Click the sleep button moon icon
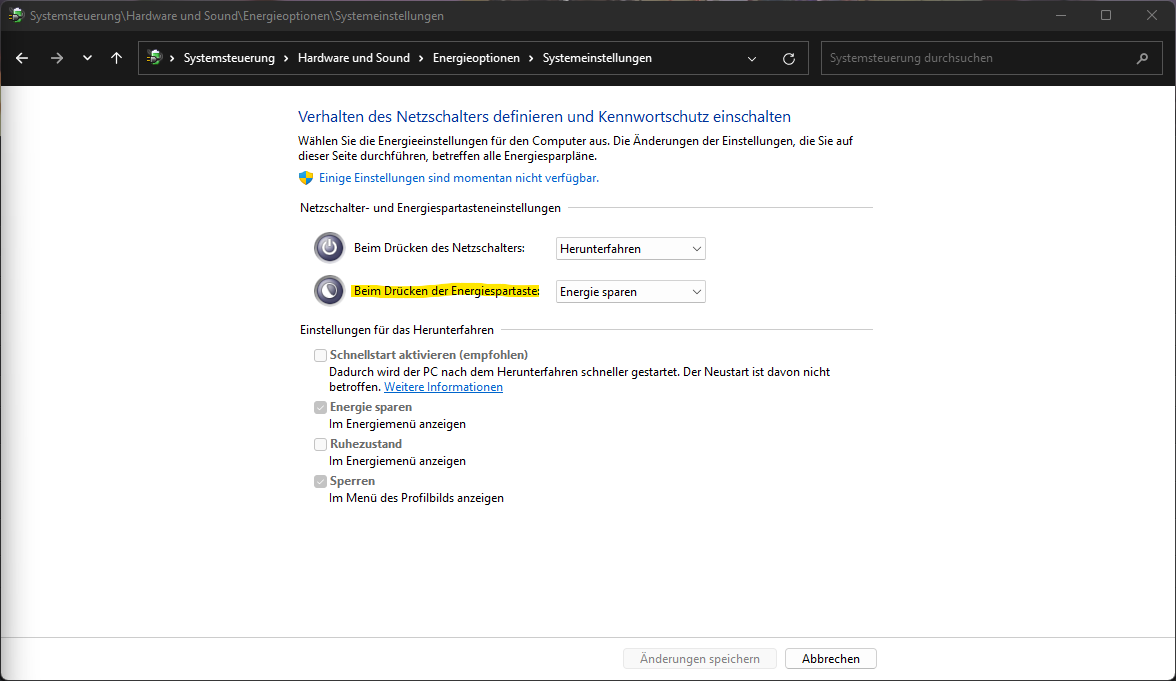 [x=329, y=291]
